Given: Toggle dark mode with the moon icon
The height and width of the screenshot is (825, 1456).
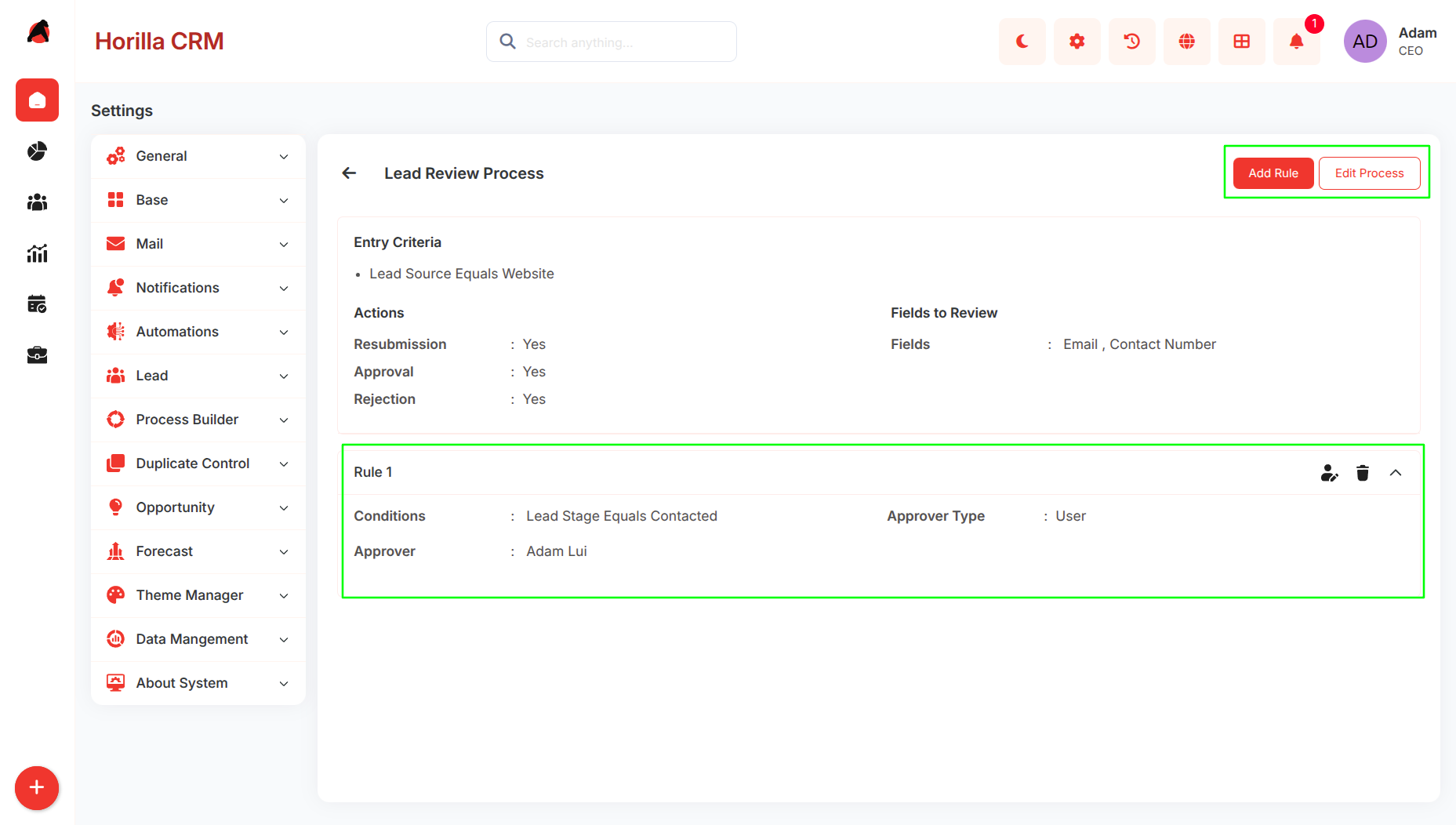Looking at the screenshot, I should (1022, 42).
